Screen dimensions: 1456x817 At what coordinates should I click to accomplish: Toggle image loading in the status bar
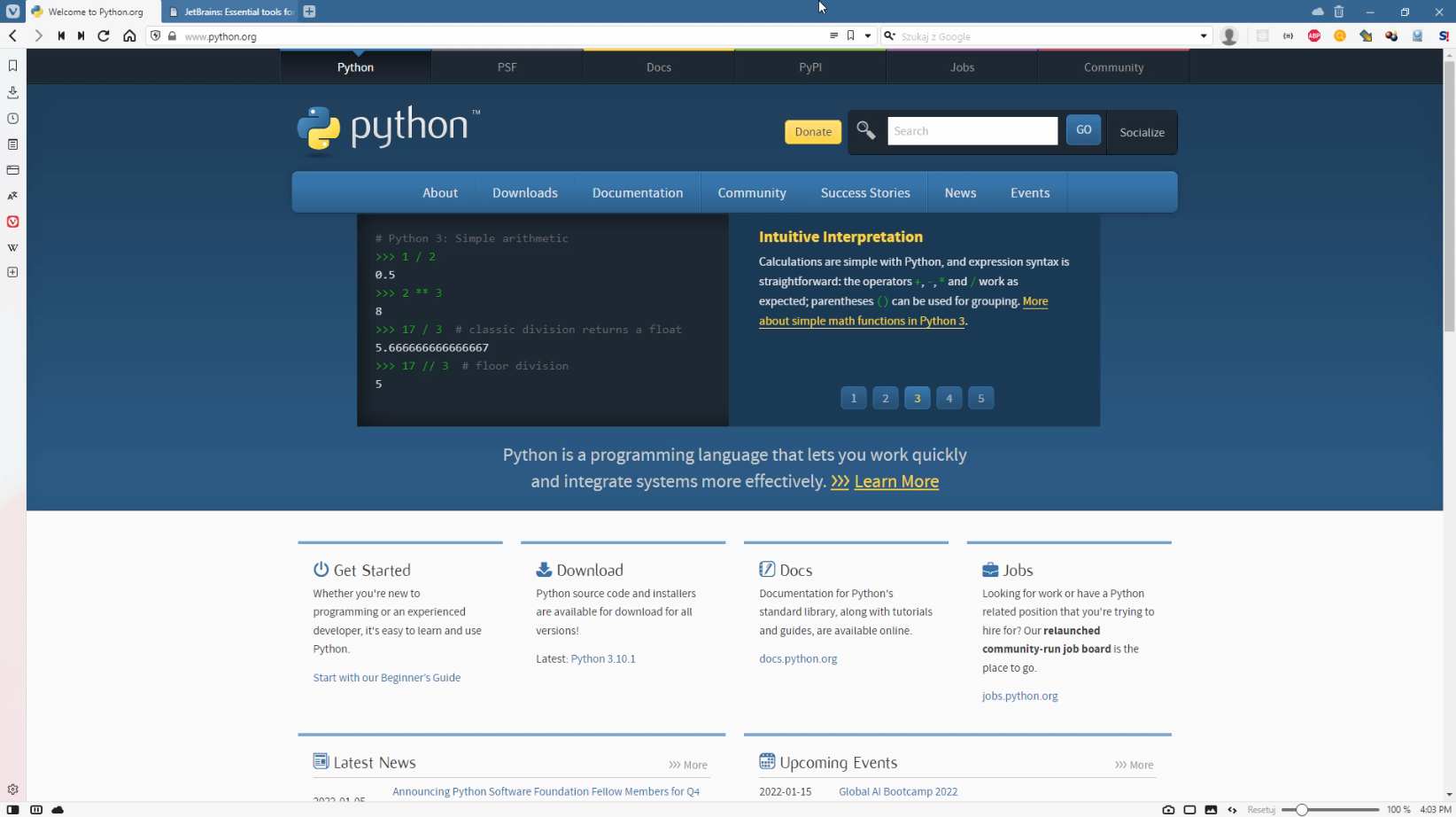[1211, 810]
